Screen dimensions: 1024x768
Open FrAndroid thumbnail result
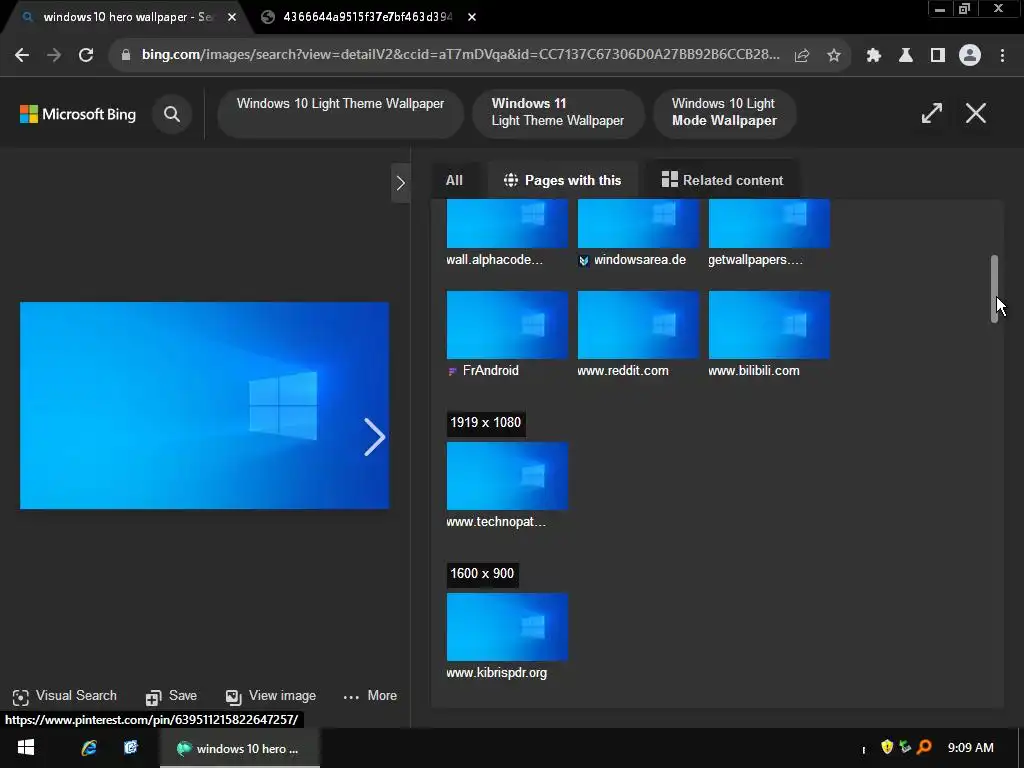(507, 325)
